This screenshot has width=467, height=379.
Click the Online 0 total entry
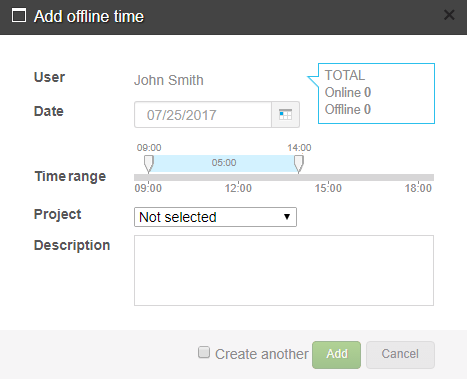(348, 92)
